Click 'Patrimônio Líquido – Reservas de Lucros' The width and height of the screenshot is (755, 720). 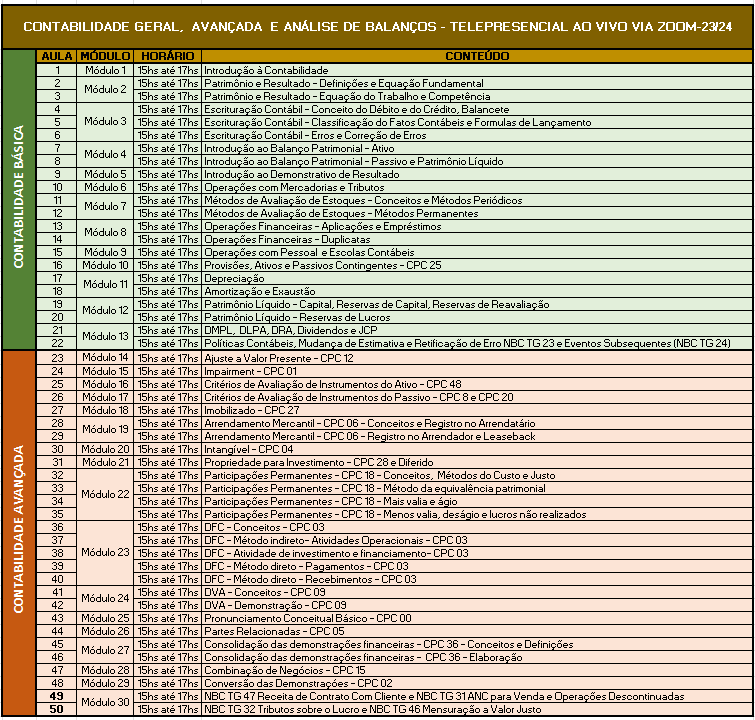[x=477, y=317]
